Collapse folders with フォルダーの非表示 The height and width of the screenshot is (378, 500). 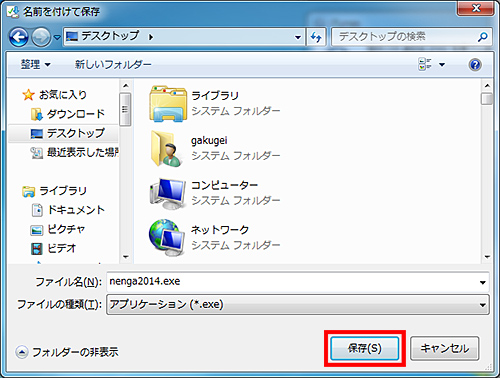pos(67,352)
